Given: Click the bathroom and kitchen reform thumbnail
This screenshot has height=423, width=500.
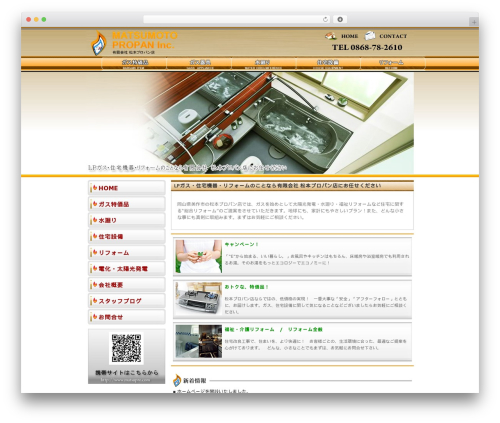Looking at the screenshot, I should (x=199, y=341).
